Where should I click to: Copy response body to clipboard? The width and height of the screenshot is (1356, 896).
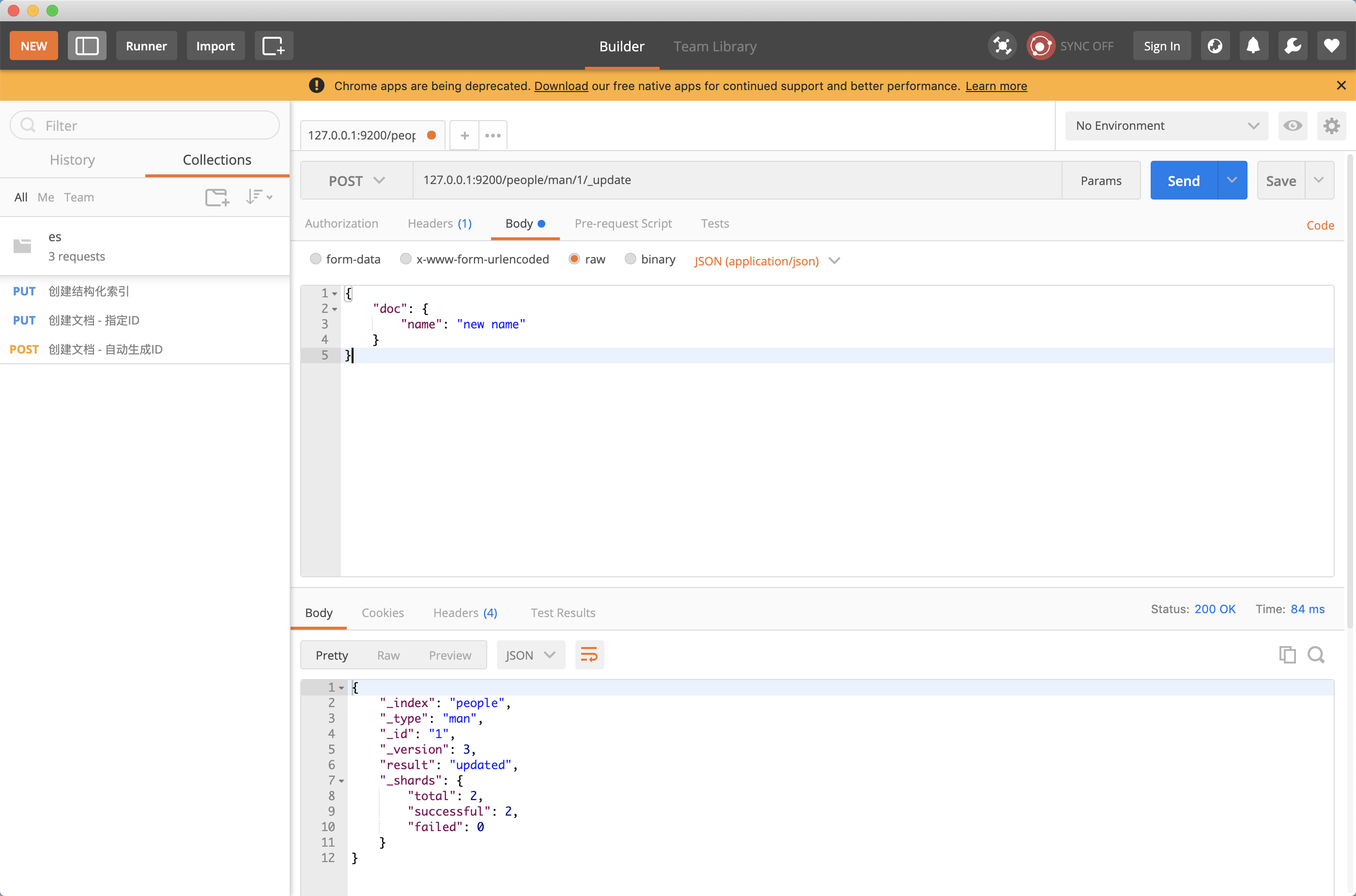point(1287,654)
